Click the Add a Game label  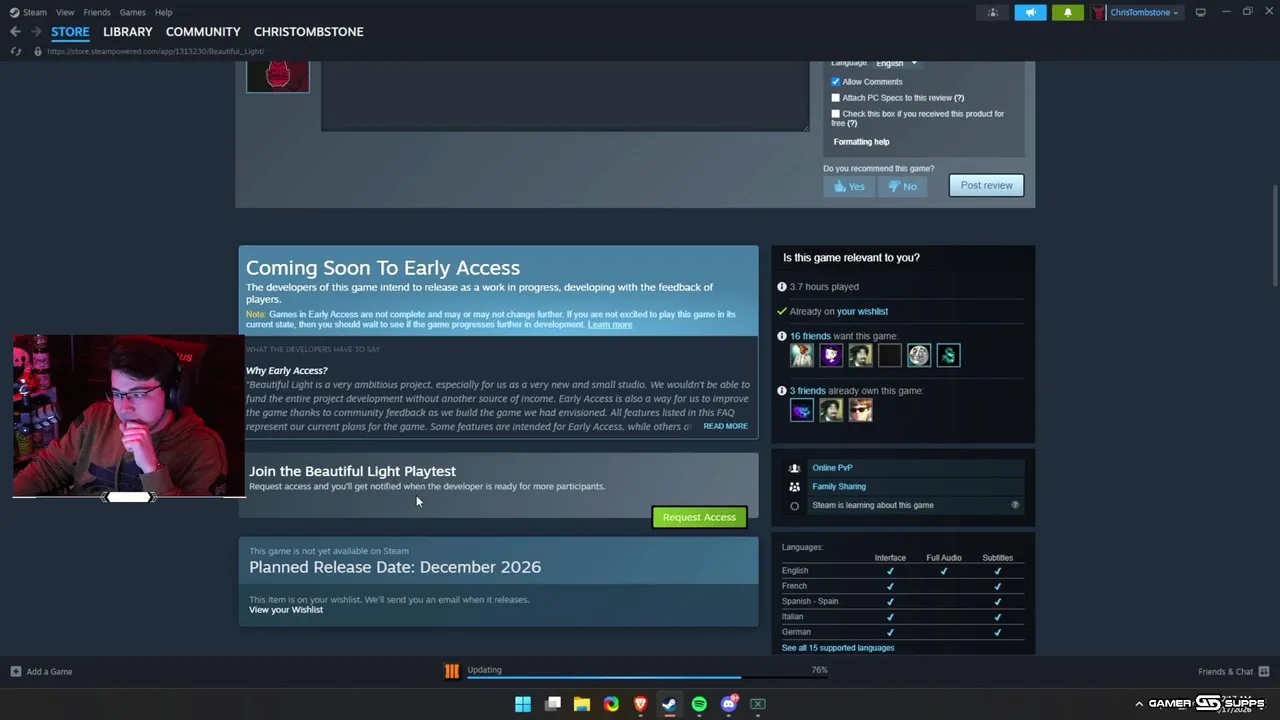click(x=49, y=672)
